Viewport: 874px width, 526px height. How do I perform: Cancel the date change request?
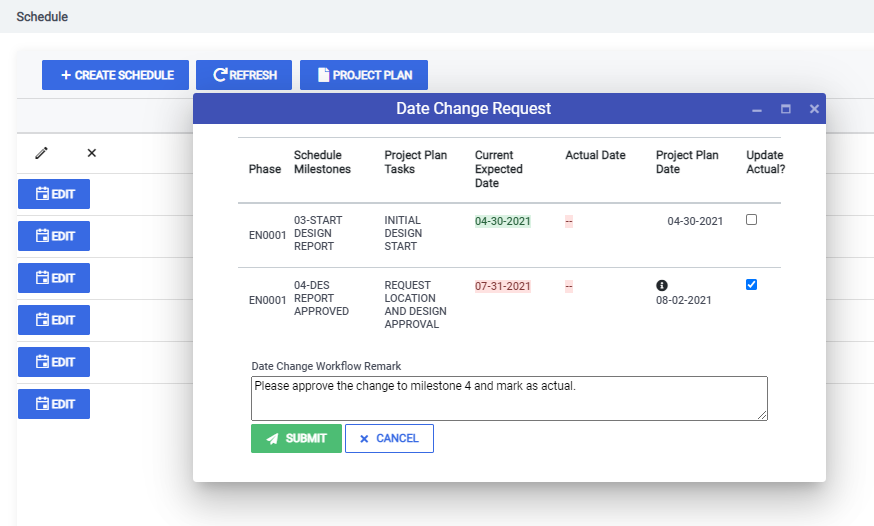(389, 439)
